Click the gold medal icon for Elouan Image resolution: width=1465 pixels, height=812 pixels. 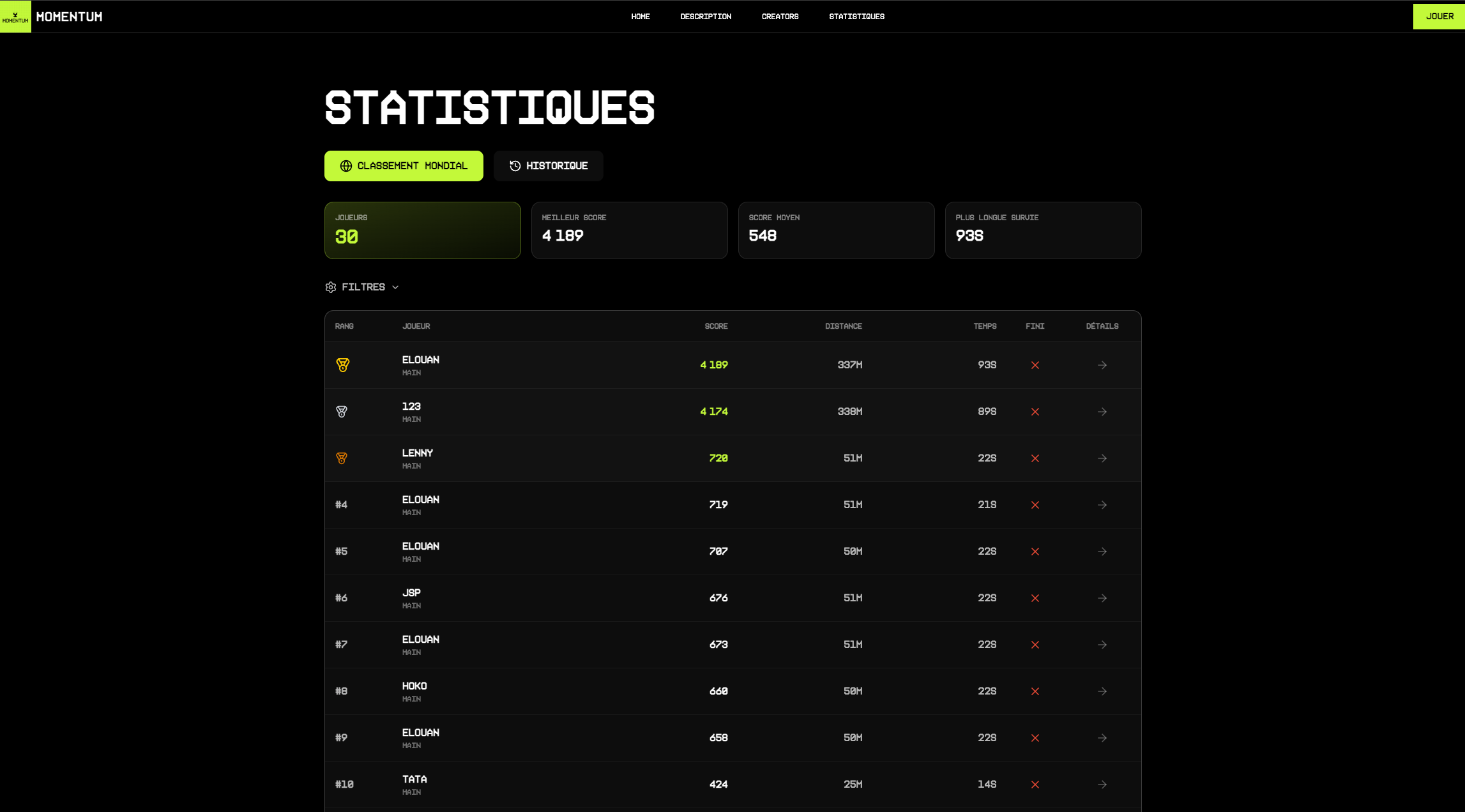[x=342, y=365]
